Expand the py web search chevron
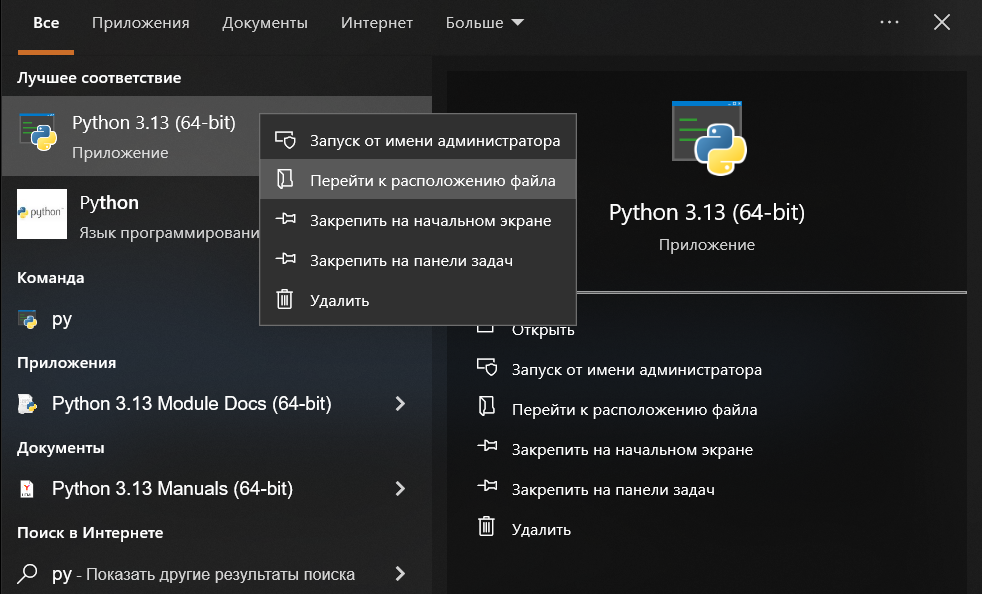Viewport: 982px width, 594px height. coord(400,574)
